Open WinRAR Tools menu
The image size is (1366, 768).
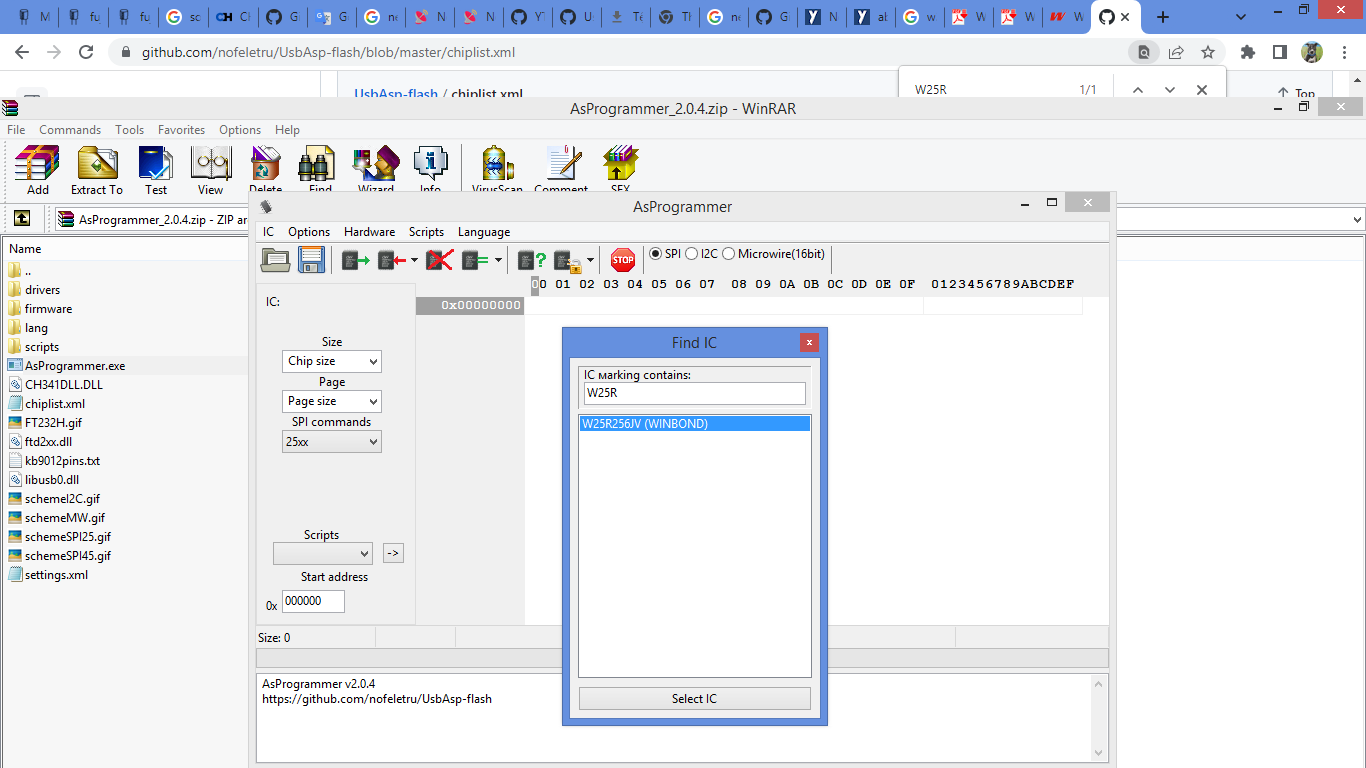[x=129, y=130]
